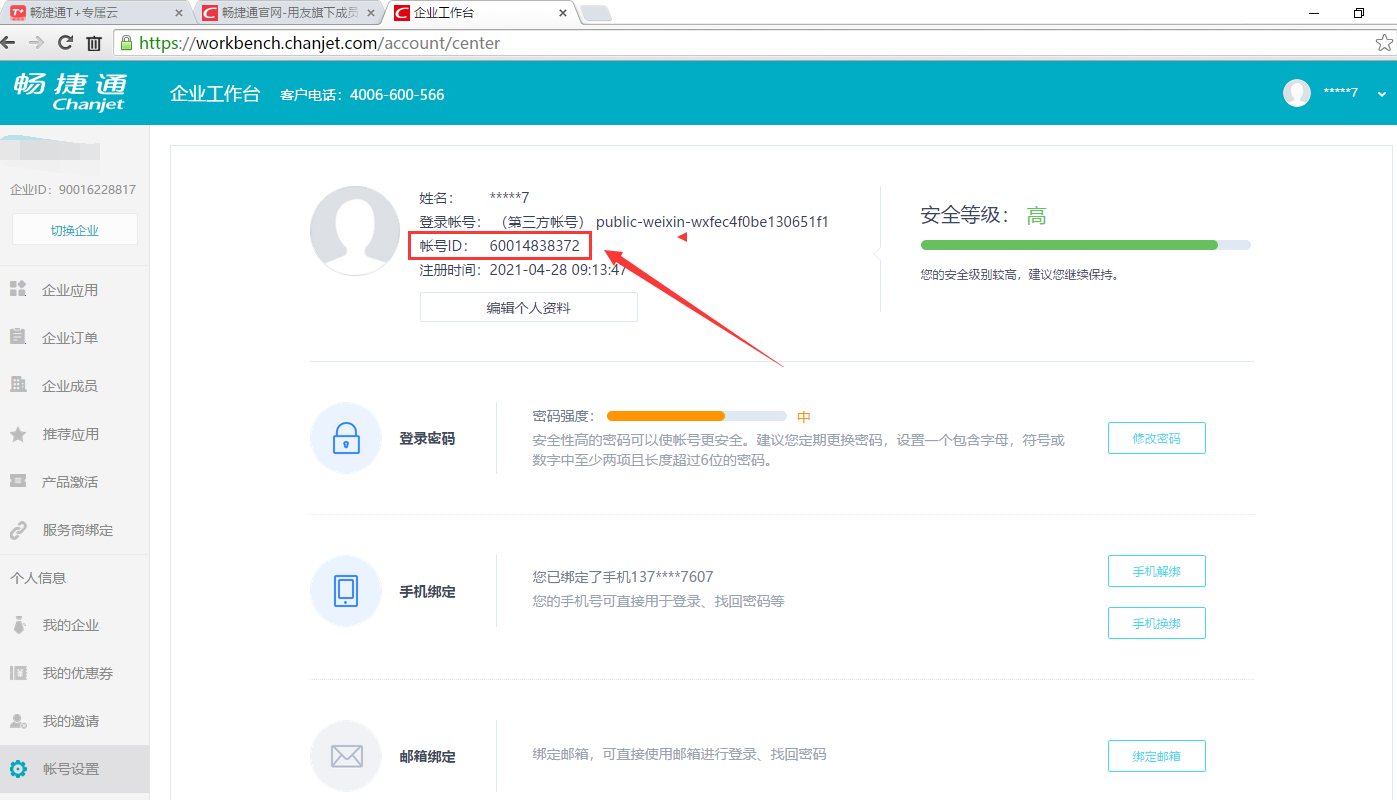Close the 企业工作台 tab
This screenshot has width=1397, height=800.
(563, 13)
